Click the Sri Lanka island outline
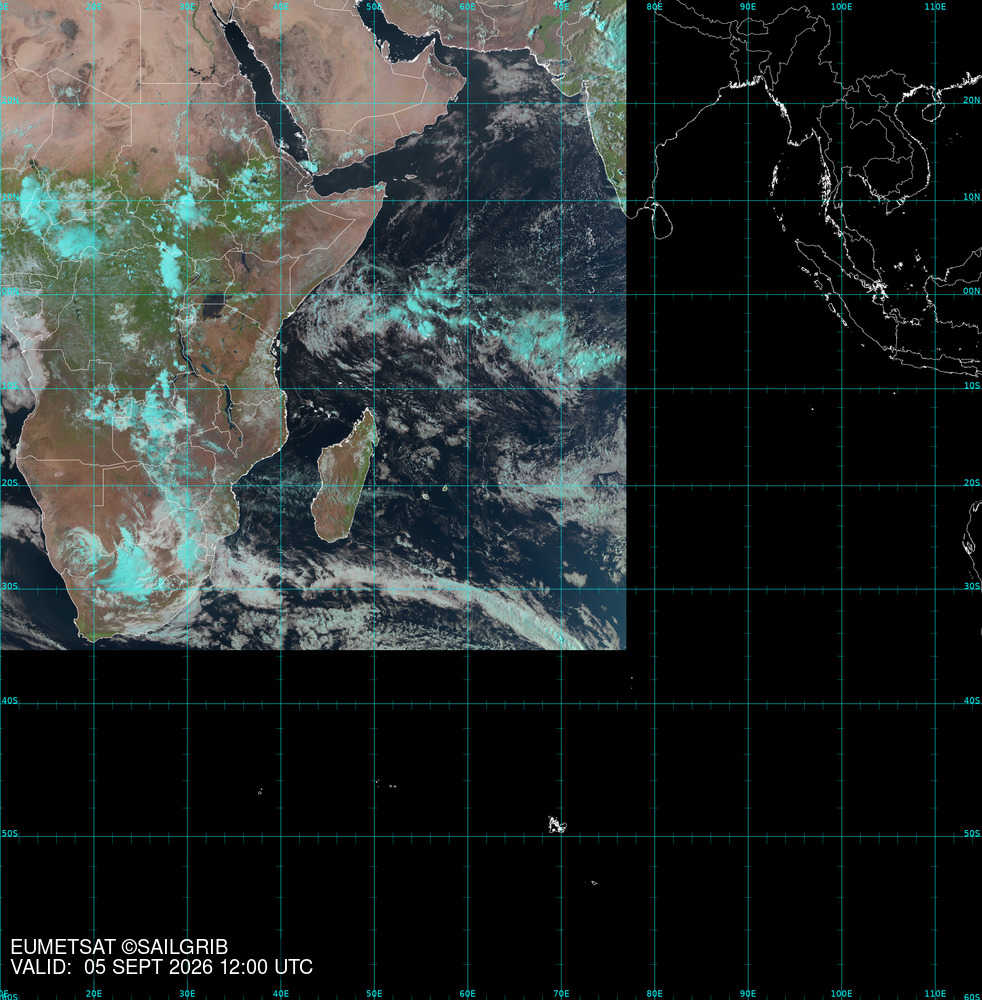 pyautogui.click(x=661, y=220)
